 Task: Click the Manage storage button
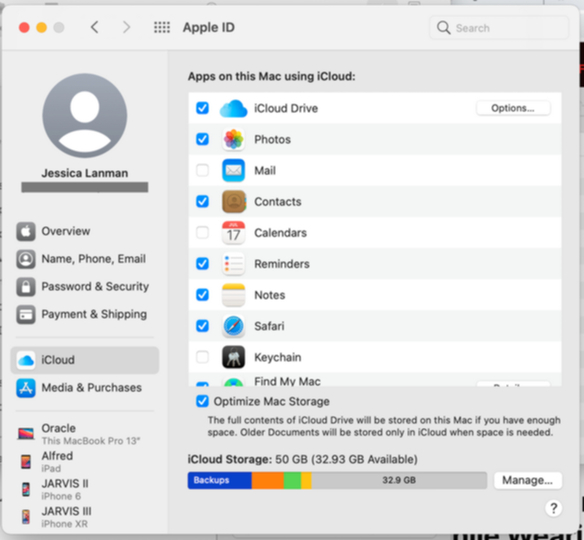coord(527,480)
